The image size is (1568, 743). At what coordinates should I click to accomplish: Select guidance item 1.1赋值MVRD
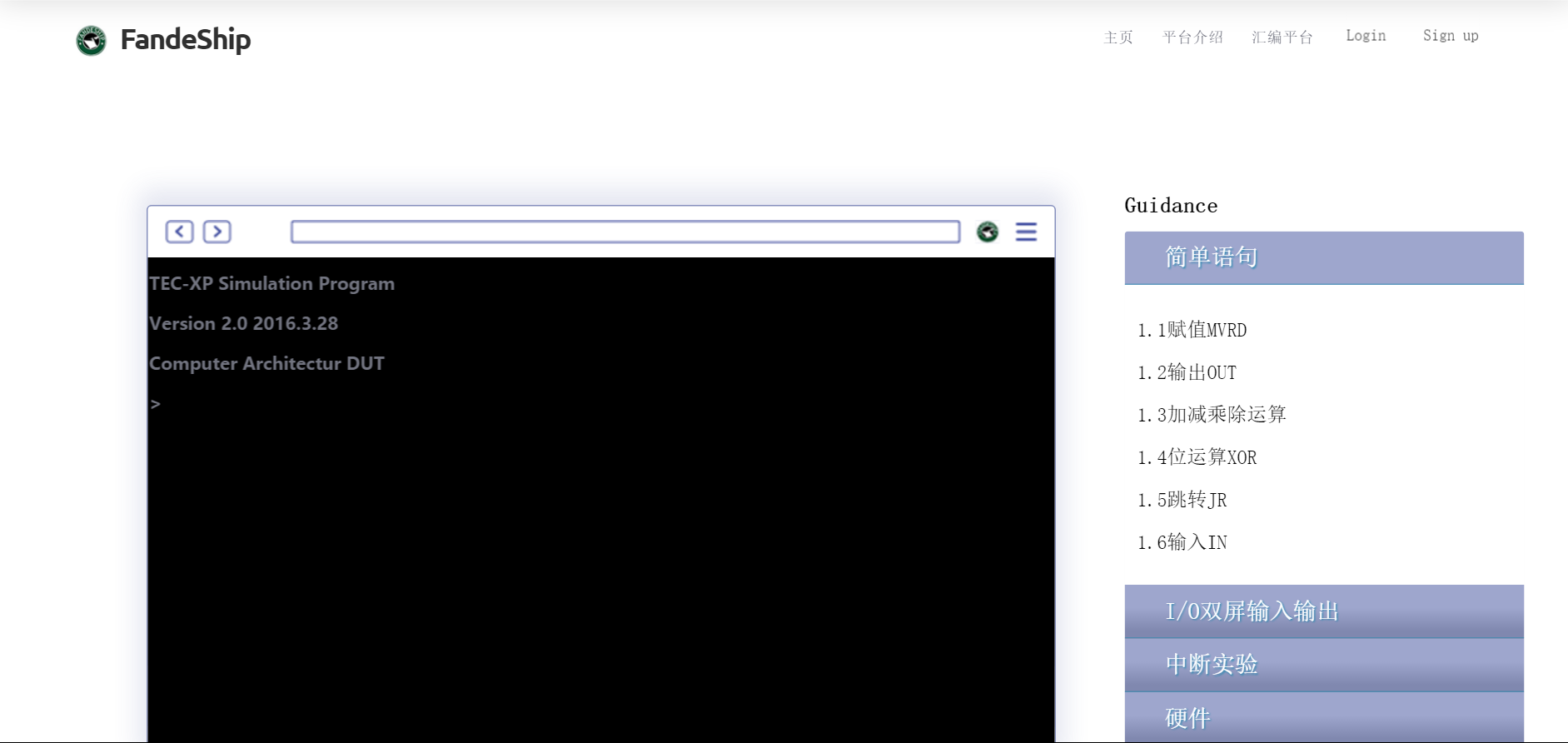tap(1192, 330)
